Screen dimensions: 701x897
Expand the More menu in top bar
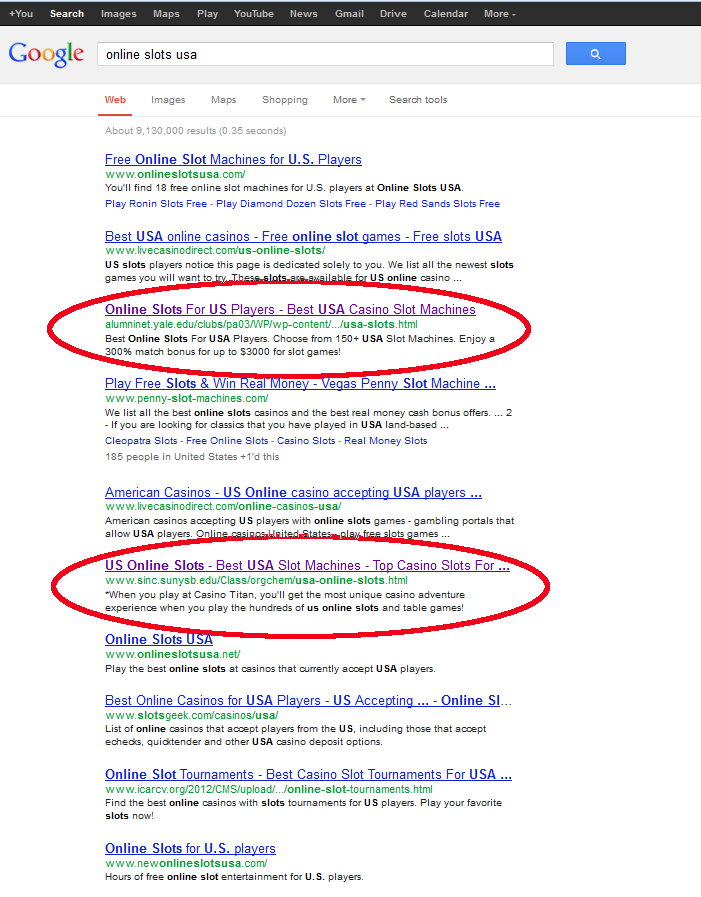(499, 14)
